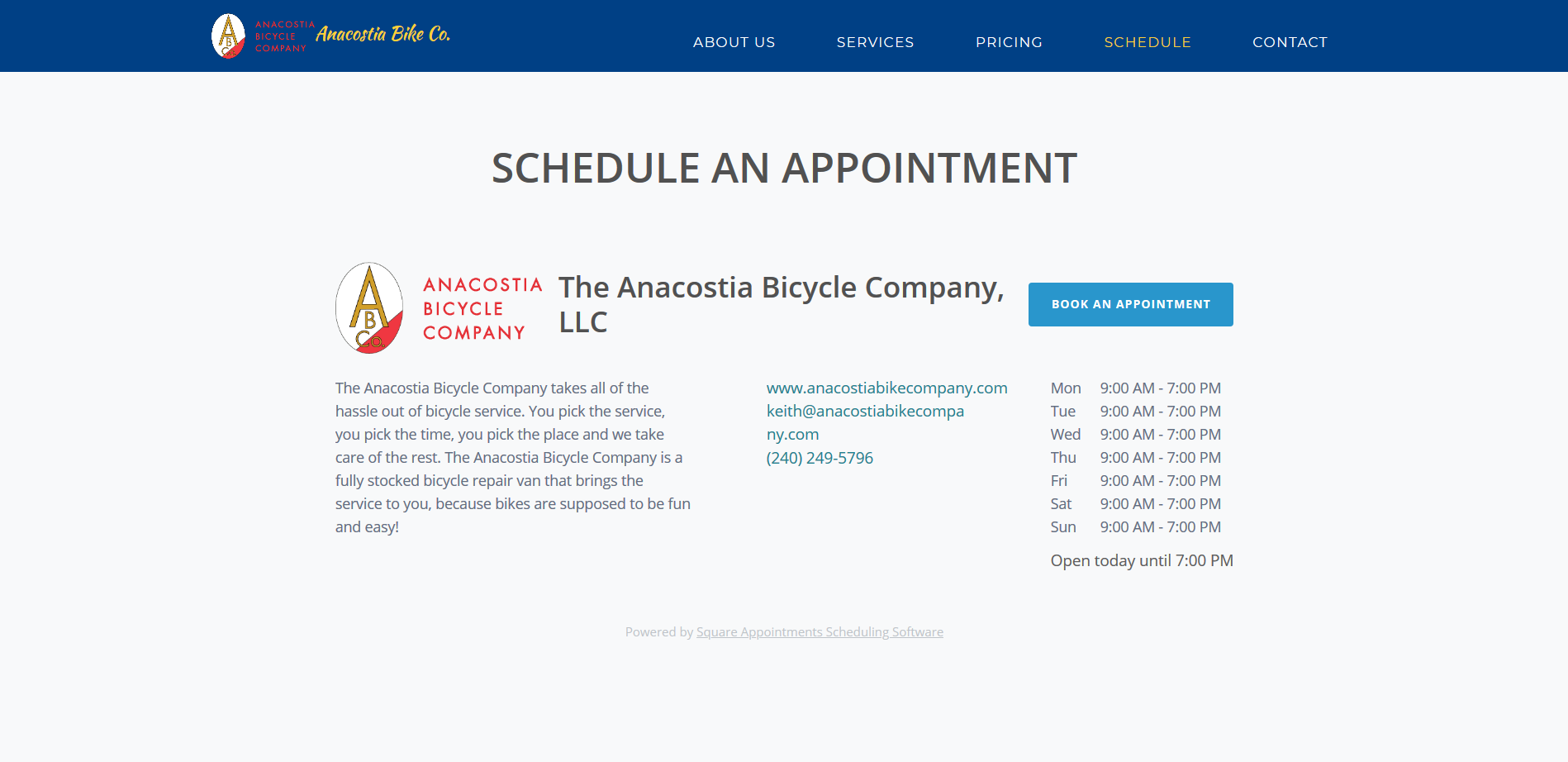Open the Pricing page
Viewport: 1568px width, 762px height.
tap(1009, 42)
